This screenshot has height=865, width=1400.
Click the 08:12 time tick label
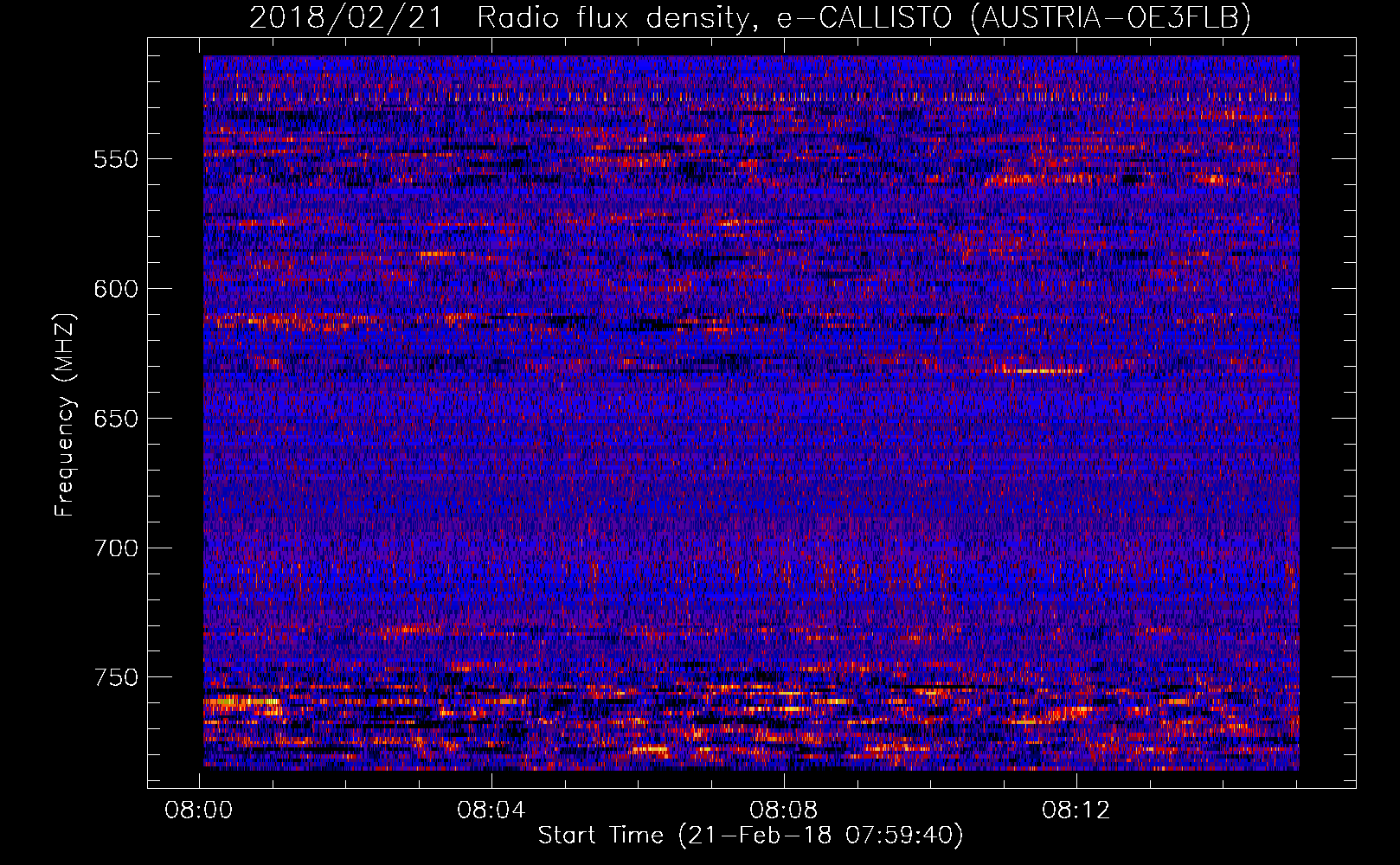tap(1076, 811)
